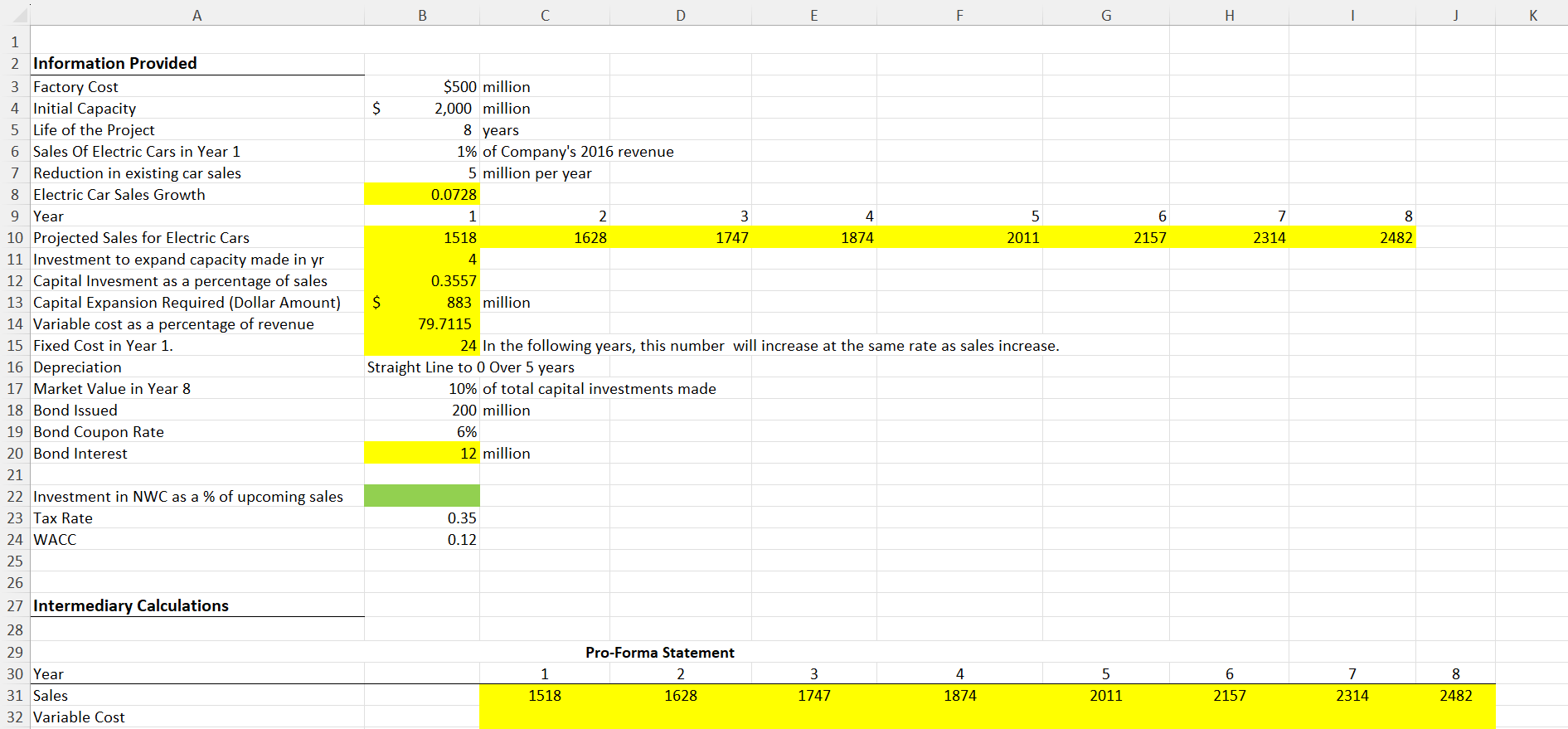1568x729 pixels.
Task: Click 'In the following years' note text
Action: (771, 345)
